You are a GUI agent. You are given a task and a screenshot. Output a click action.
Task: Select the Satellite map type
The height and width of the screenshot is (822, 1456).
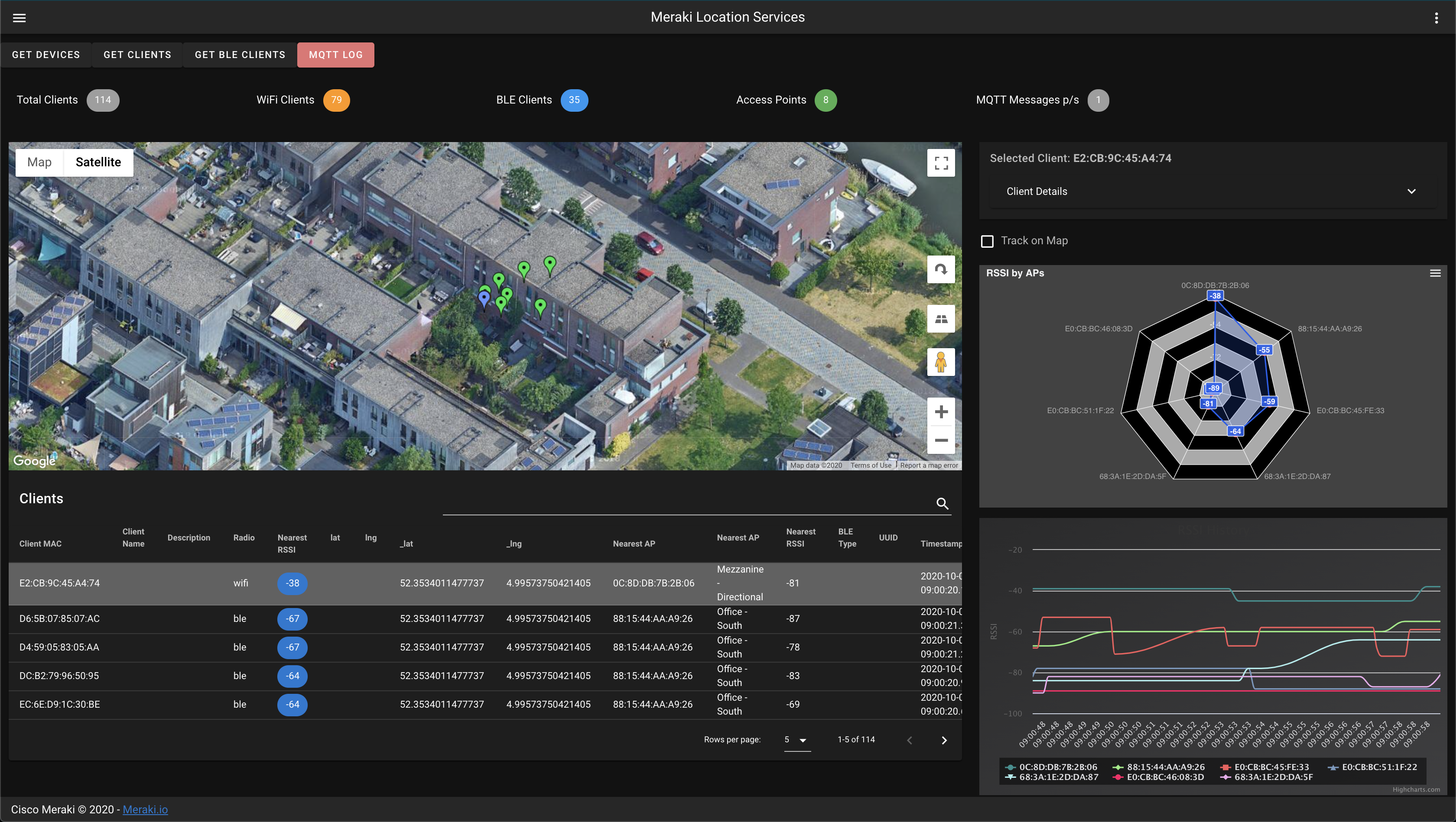[98, 163]
